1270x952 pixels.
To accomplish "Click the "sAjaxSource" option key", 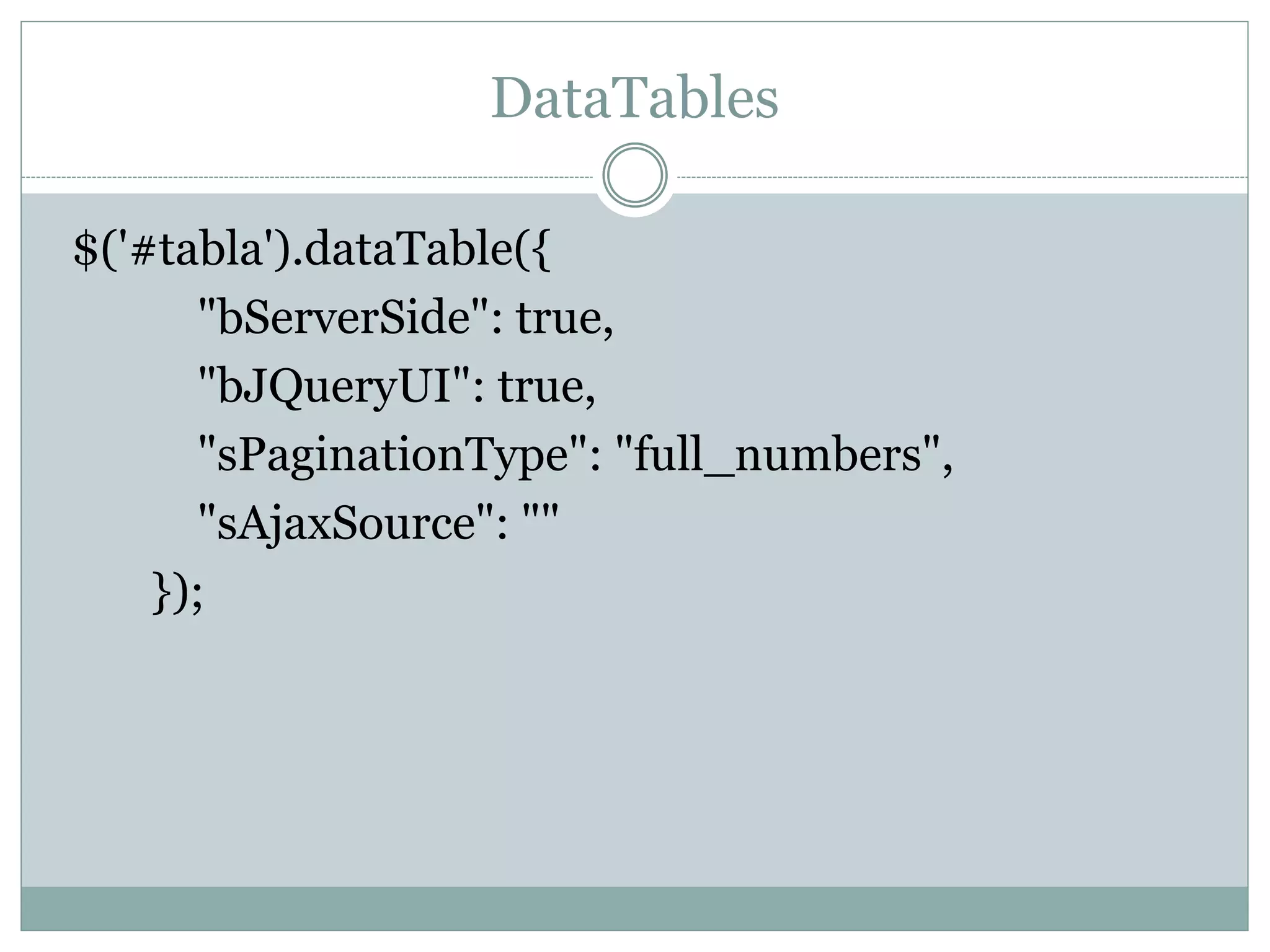I will click(x=345, y=522).
